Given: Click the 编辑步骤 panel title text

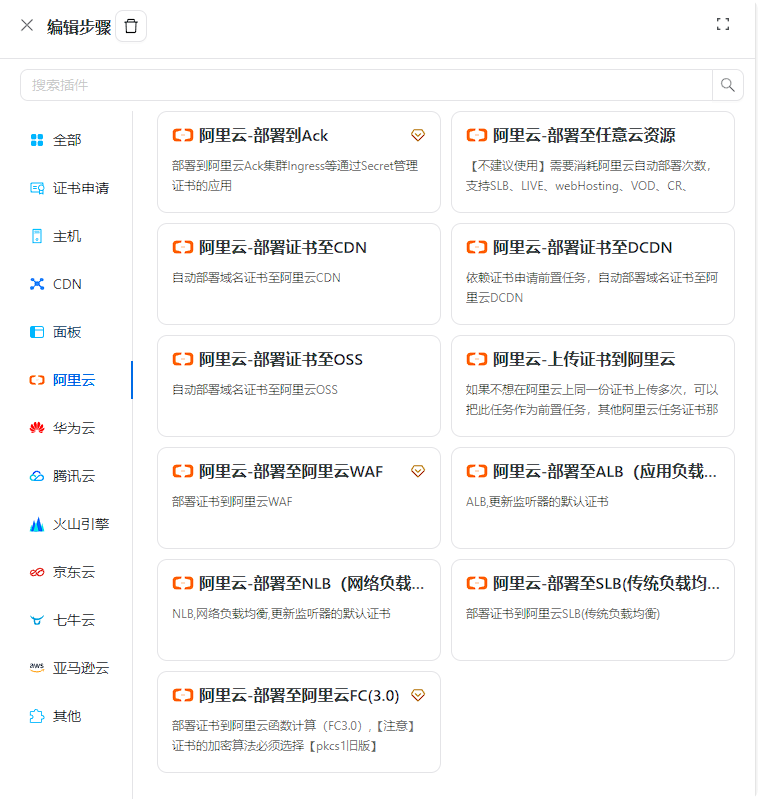Looking at the screenshot, I should [79, 27].
